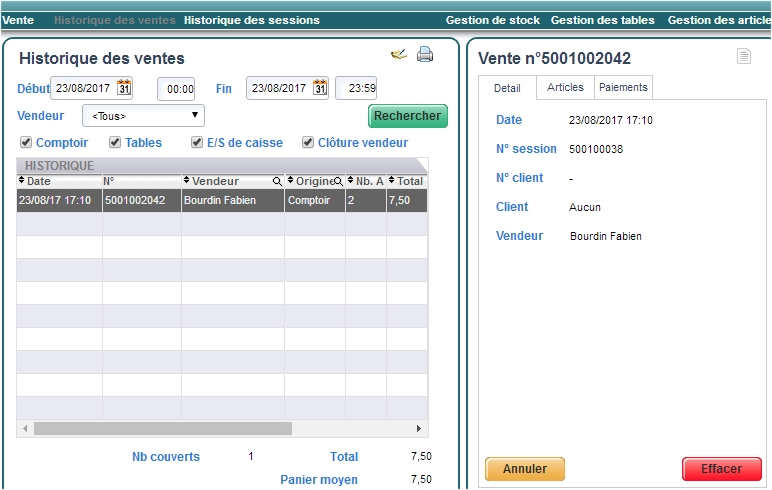The height and width of the screenshot is (490, 772).
Task: Open Historique des sessions in the top menu
Action: [251, 20]
